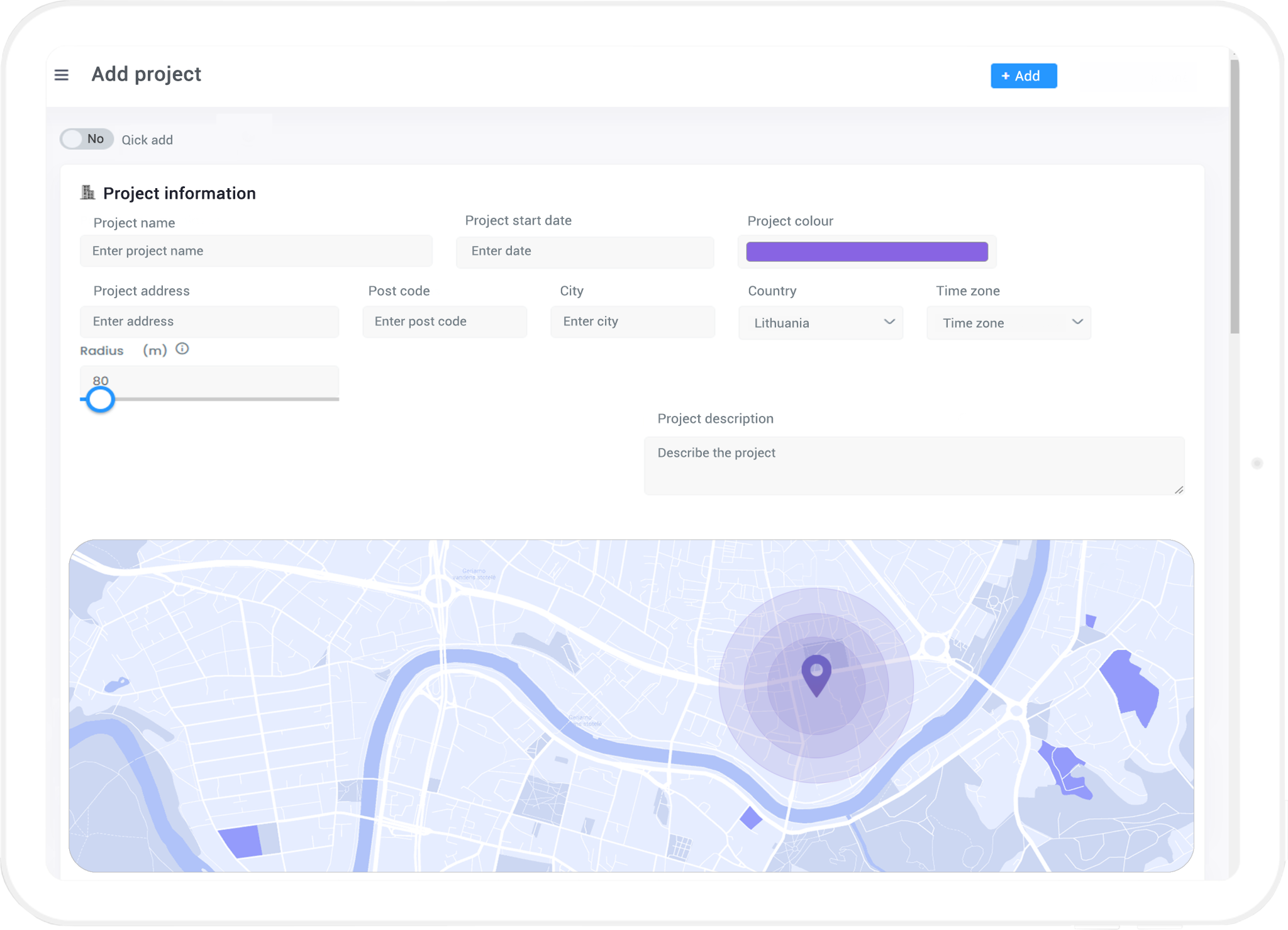The height and width of the screenshot is (930, 1288).
Task: Click the Enter address input
Action: coord(209,322)
